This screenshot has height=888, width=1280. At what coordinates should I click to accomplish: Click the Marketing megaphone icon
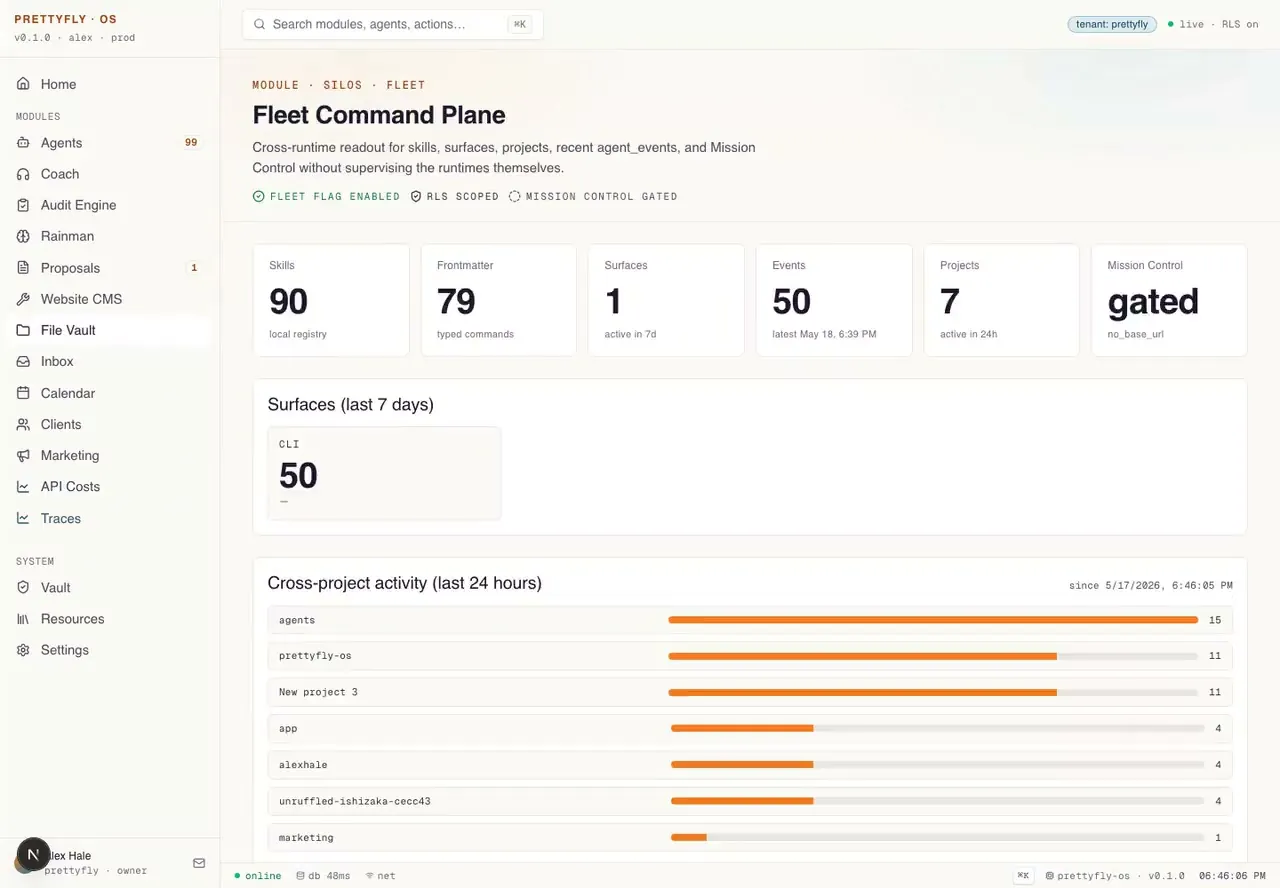[23, 455]
